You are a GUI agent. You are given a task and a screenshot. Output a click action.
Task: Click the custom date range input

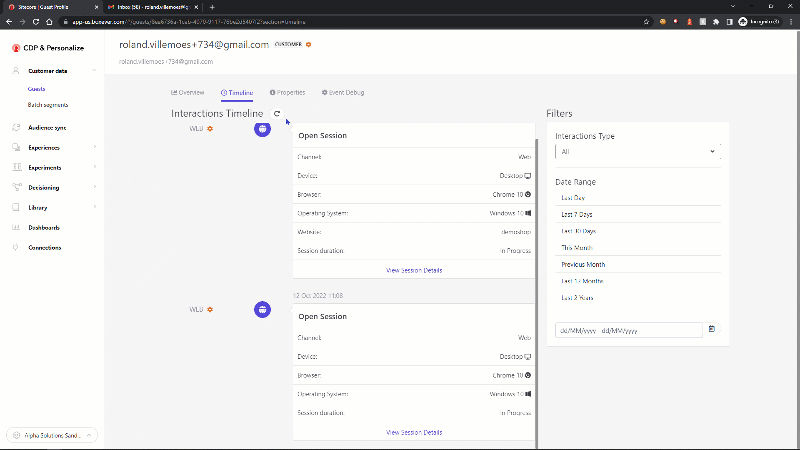coord(629,330)
